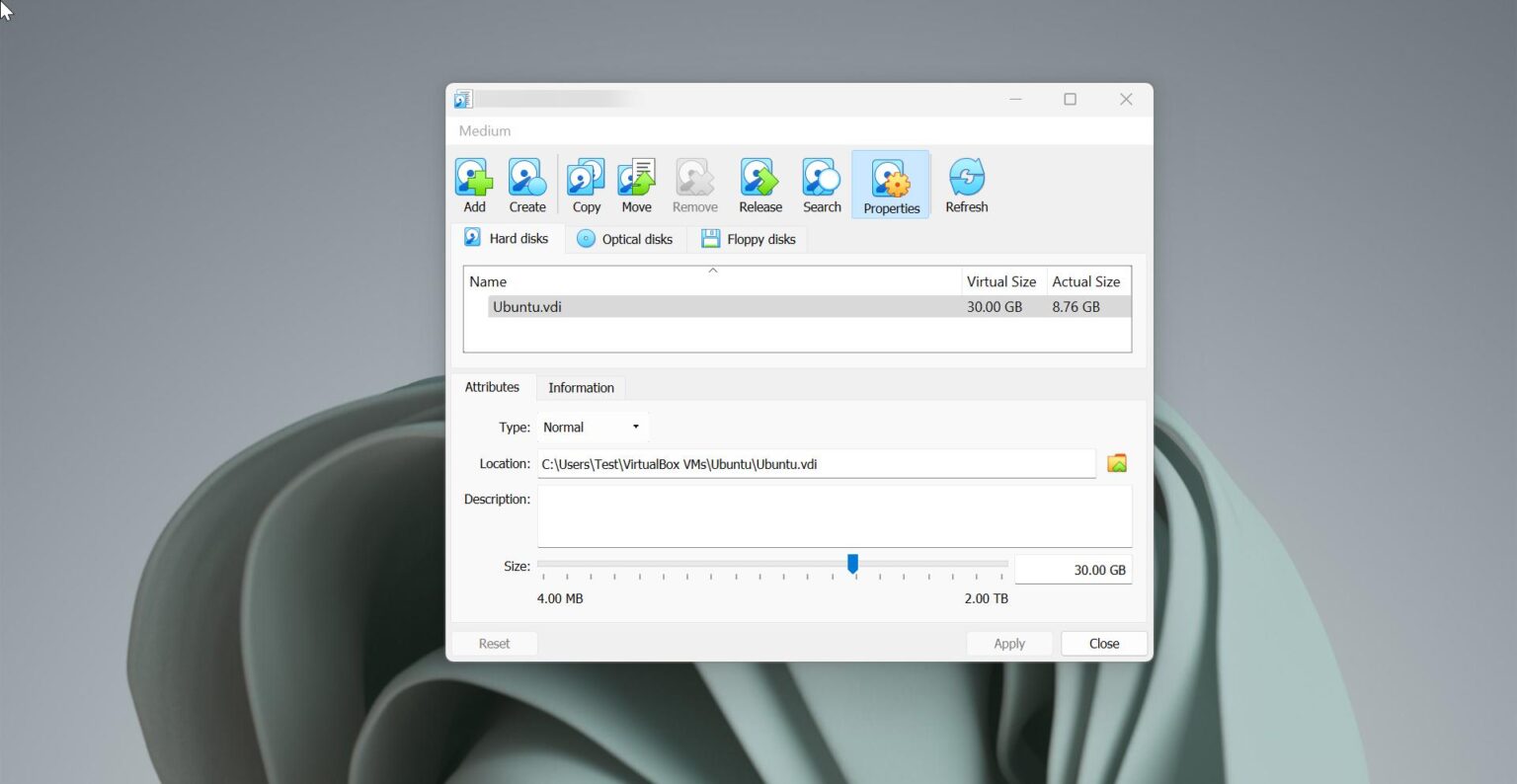Click the Create disk image icon
The image size is (1517, 784).
(x=526, y=184)
